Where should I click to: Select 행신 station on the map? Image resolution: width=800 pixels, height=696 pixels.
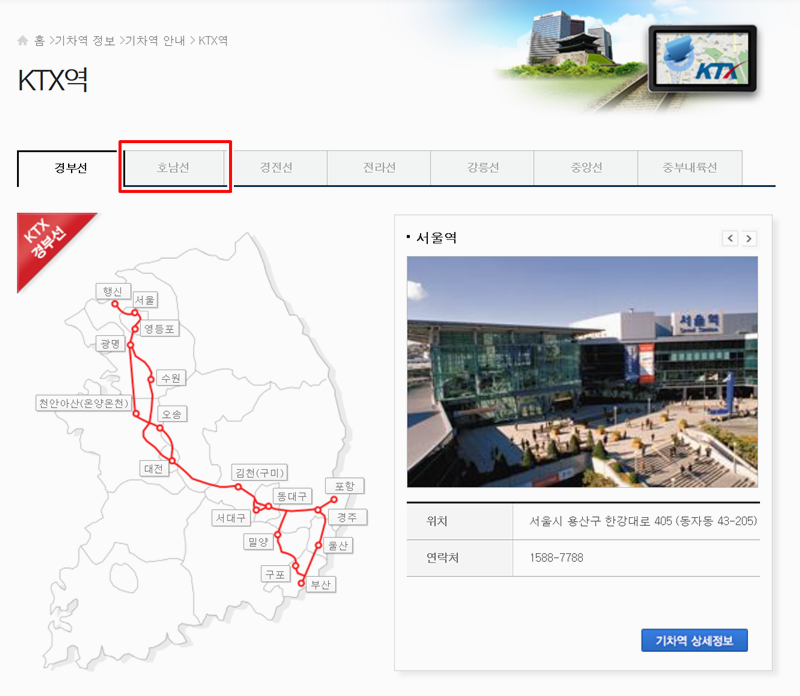click(113, 291)
